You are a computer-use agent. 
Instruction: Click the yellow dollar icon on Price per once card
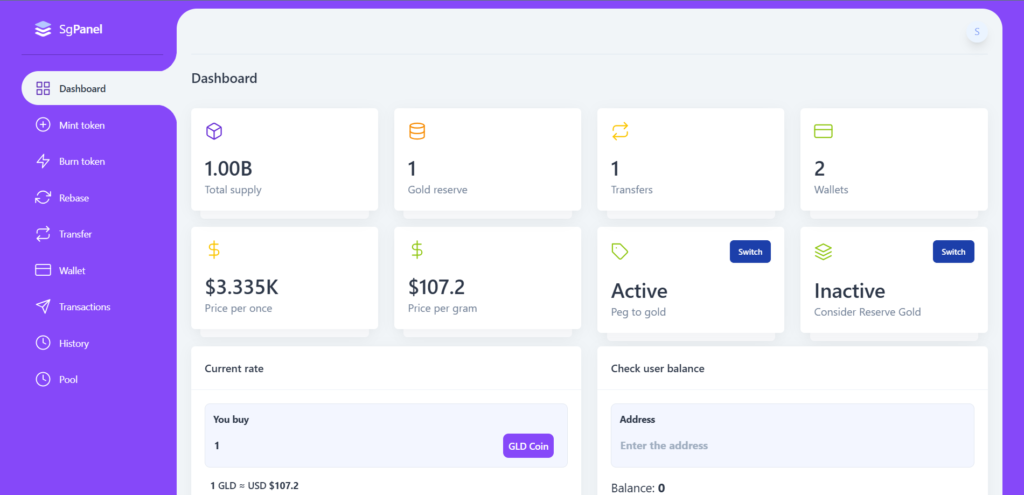pos(214,249)
